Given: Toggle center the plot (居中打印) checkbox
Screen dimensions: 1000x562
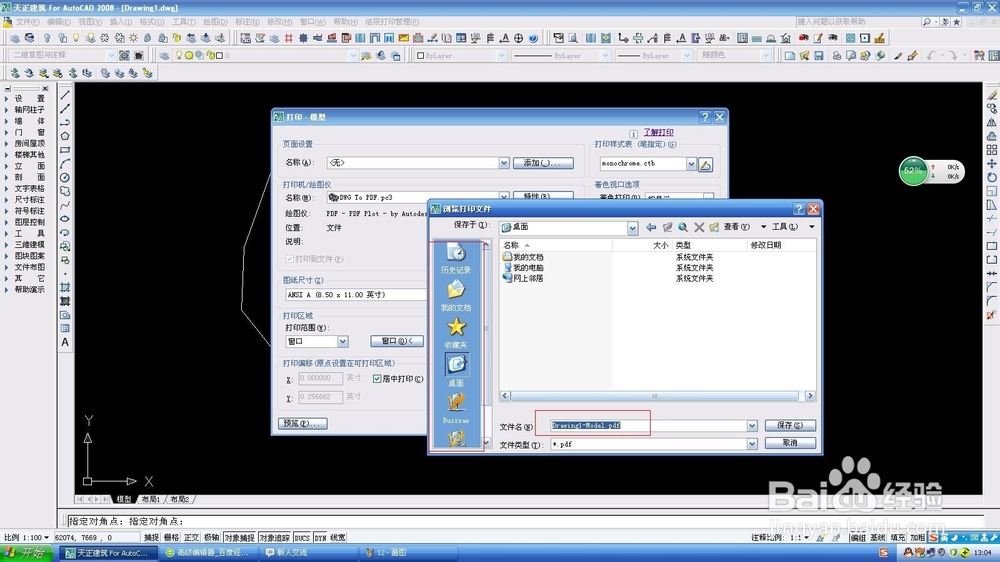Looking at the screenshot, I should pos(377,379).
